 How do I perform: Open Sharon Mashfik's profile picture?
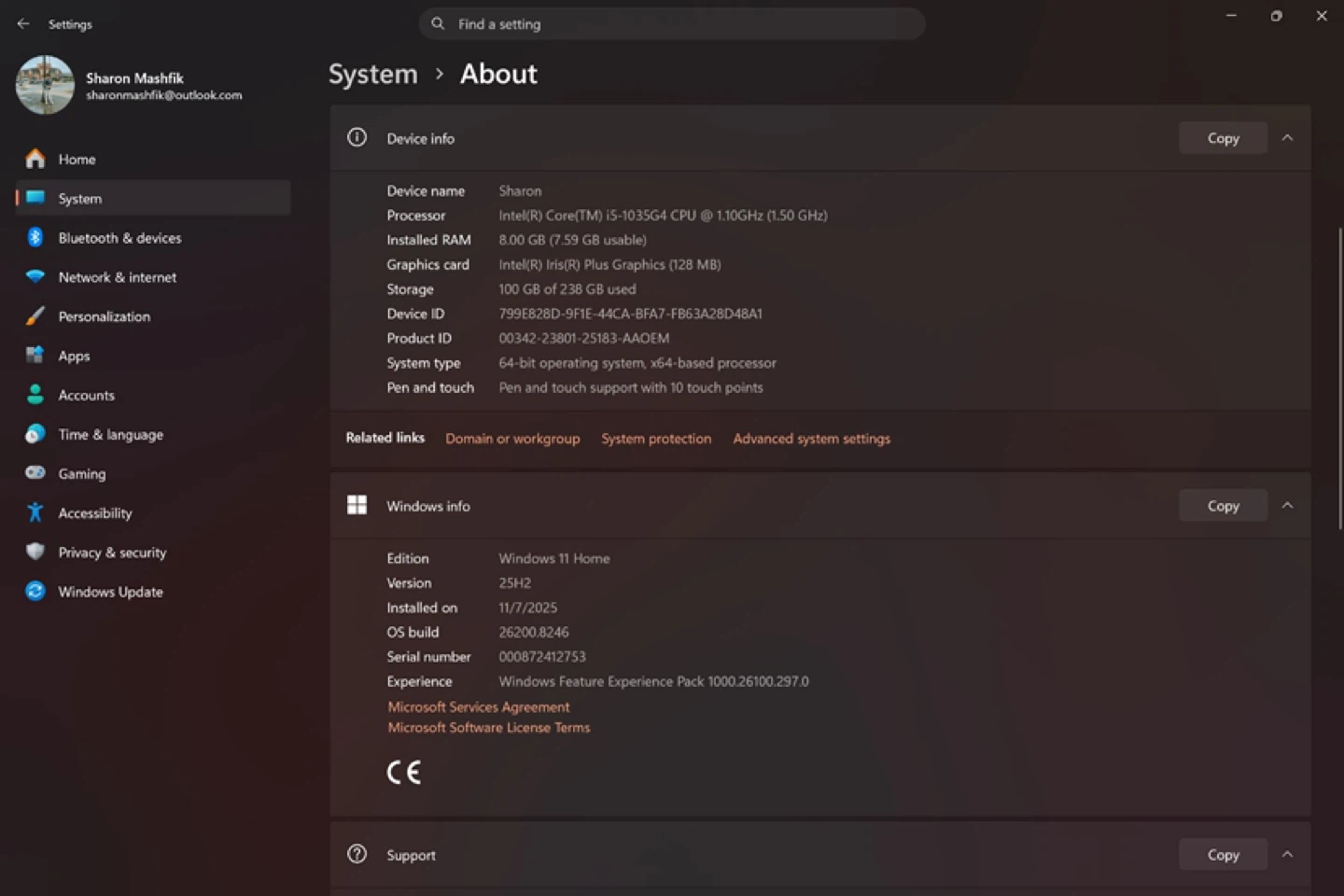click(45, 85)
